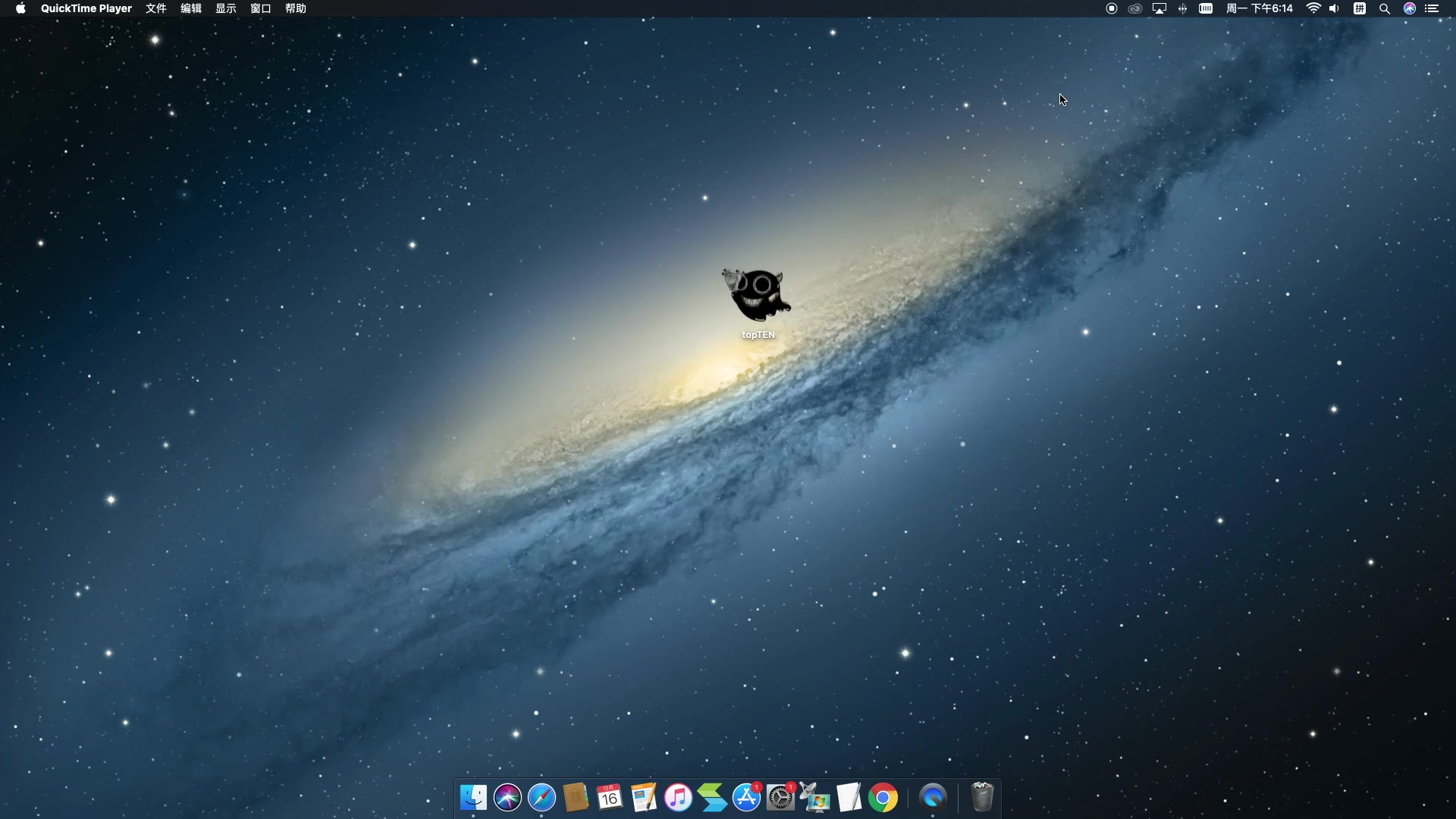
Task: Click the date and time 周一 下午6:14
Action: click(1260, 8)
